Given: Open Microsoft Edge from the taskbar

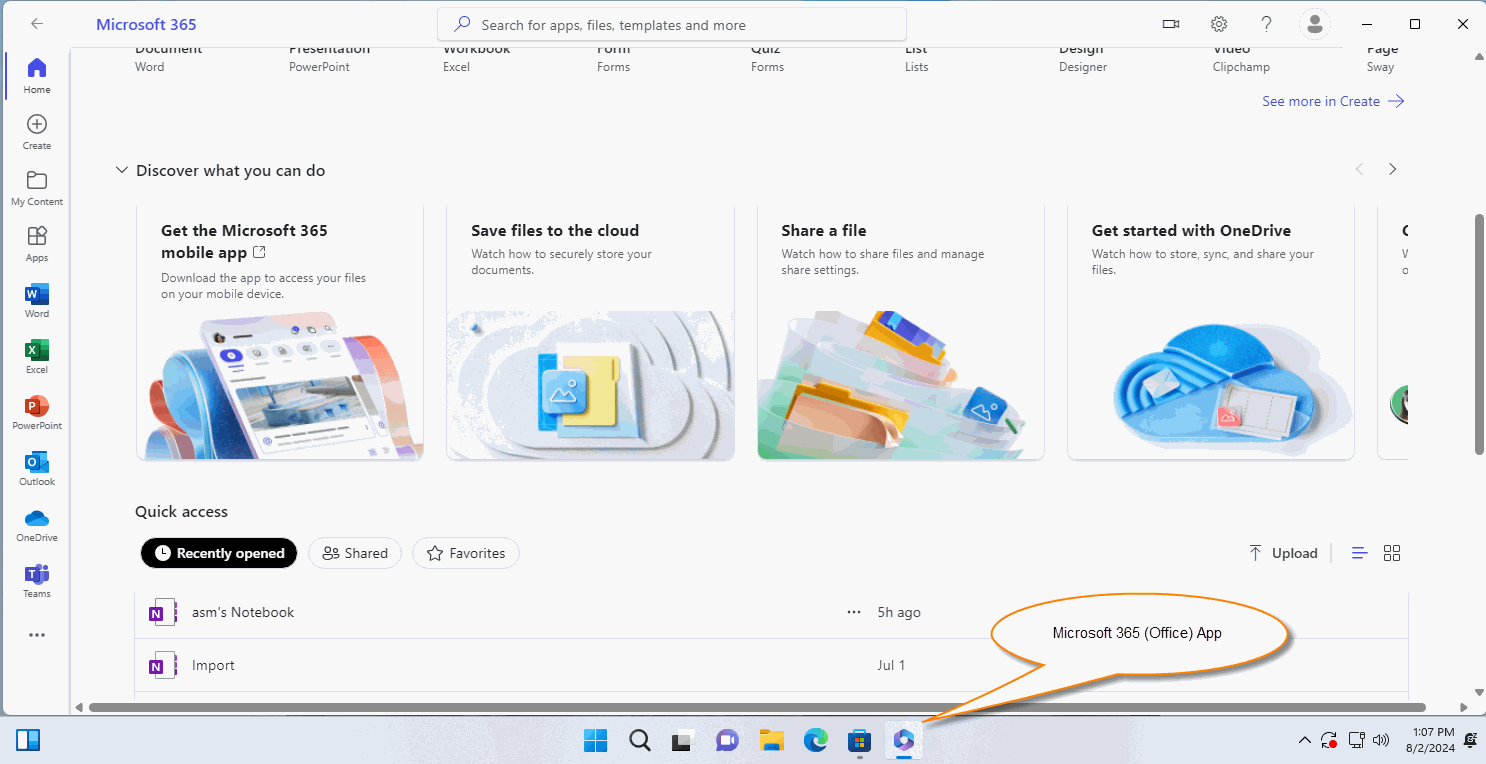Looking at the screenshot, I should [816, 740].
